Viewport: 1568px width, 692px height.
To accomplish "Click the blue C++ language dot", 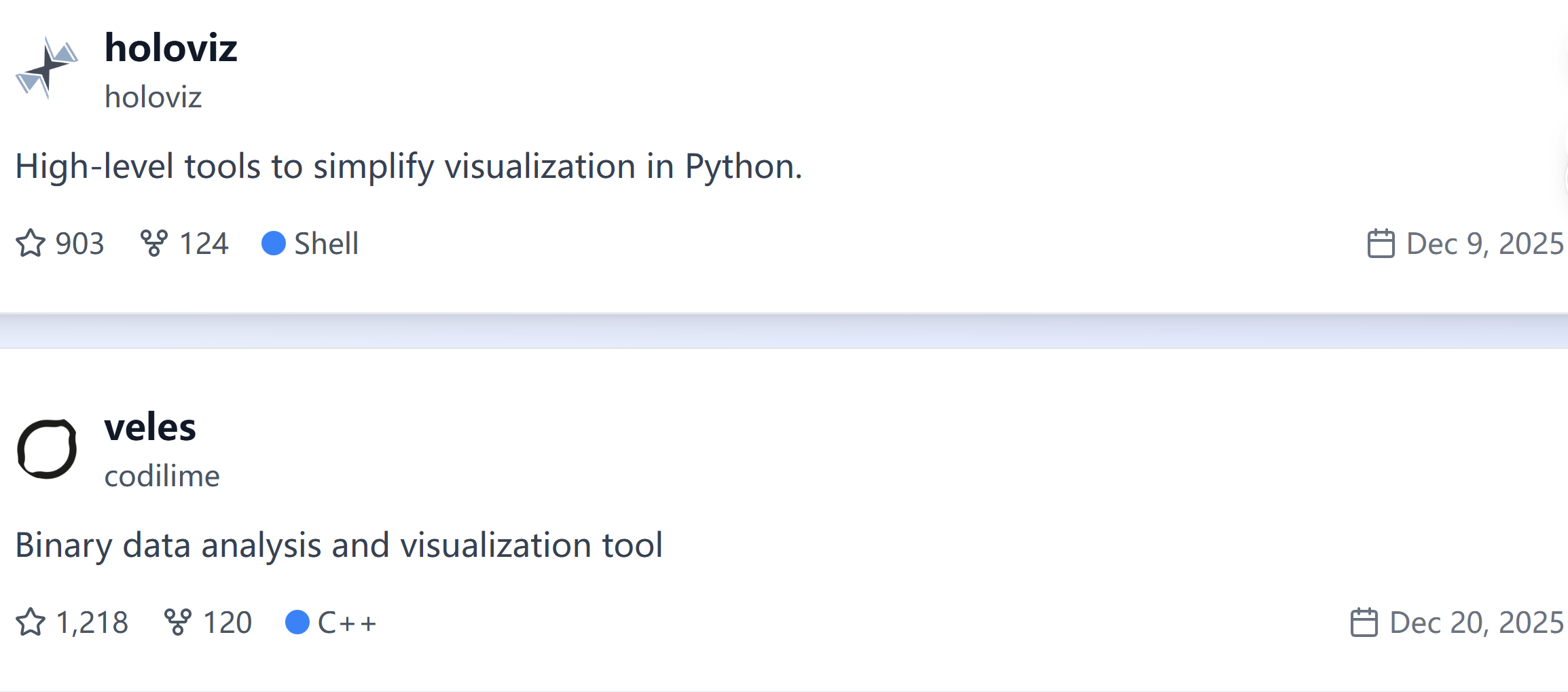I will [297, 622].
